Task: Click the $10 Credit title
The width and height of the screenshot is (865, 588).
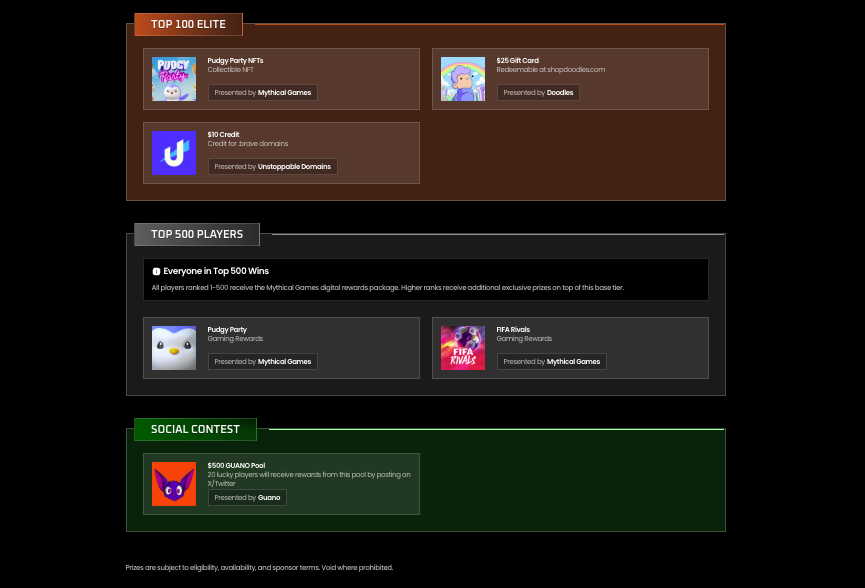Action: pyautogui.click(x=223, y=135)
